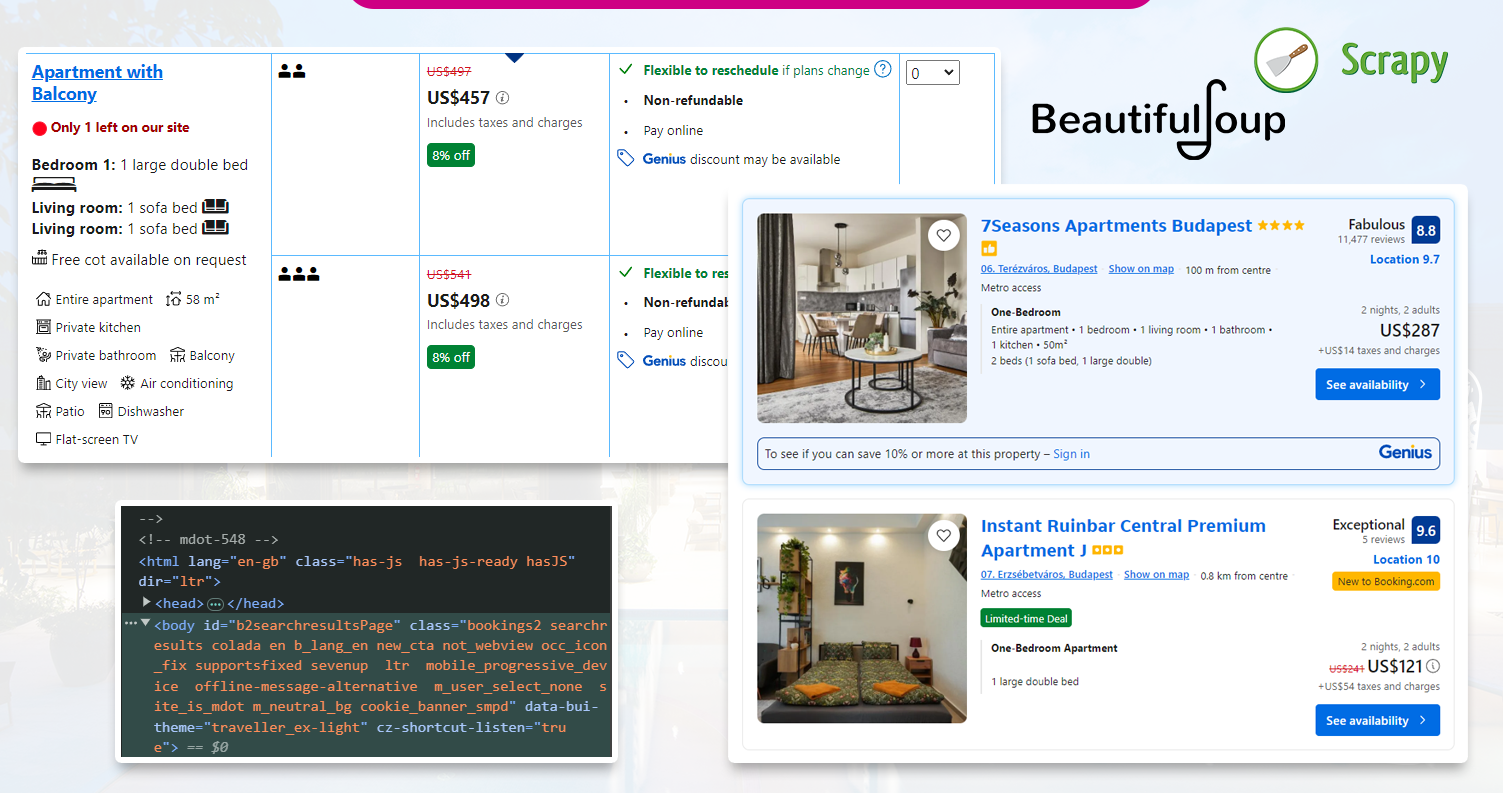Screen dimensions: 1503x793
Task: Open the question mark tooltip beside Flexible to reschedule
Action: pos(882,70)
